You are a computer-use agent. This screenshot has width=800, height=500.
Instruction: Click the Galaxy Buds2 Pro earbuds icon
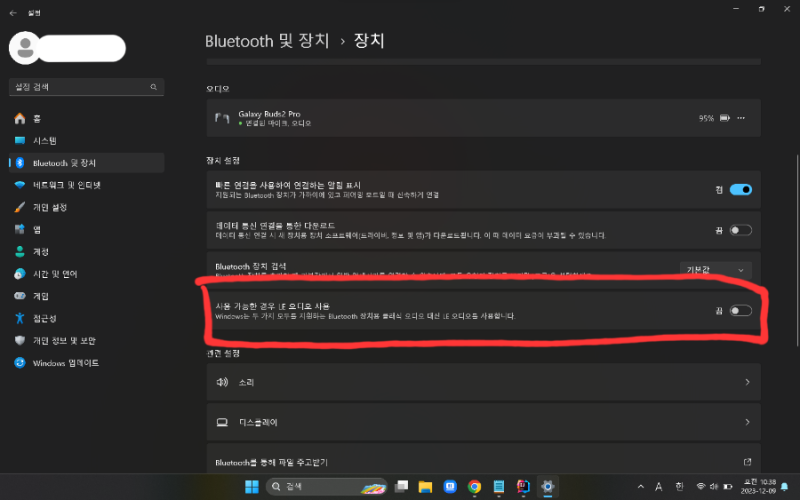(222, 118)
